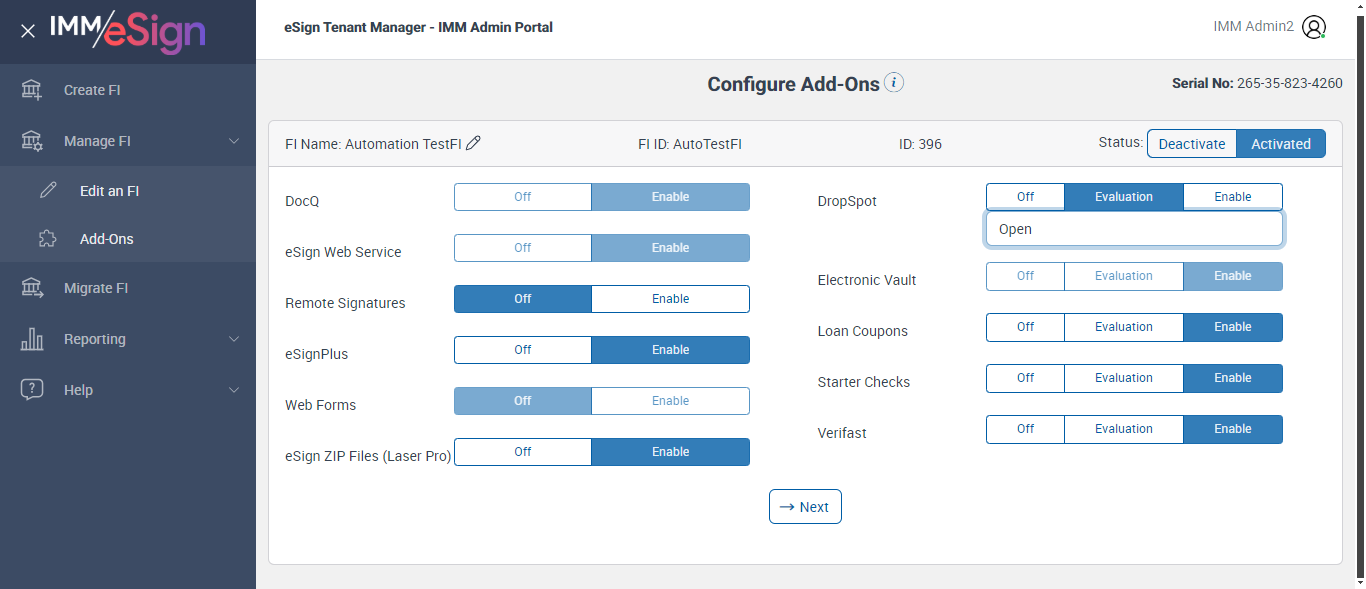Turn Off the eSignPlus add-on
Image resolution: width=1366 pixels, height=589 pixels.
522,350
